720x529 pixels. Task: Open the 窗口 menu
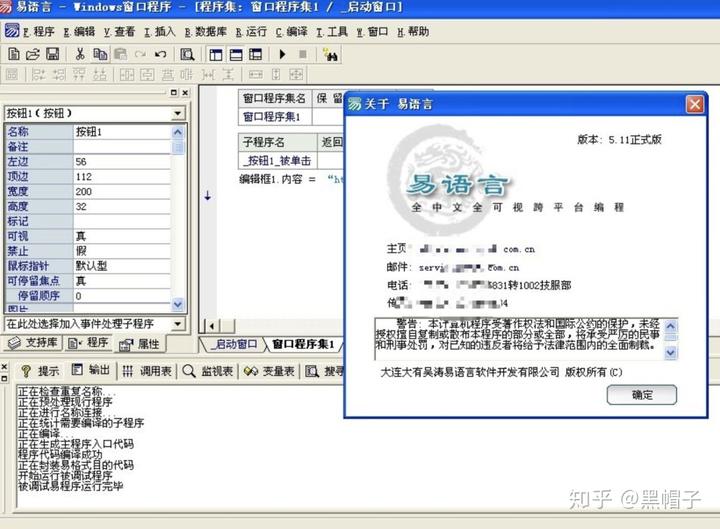pos(372,32)
